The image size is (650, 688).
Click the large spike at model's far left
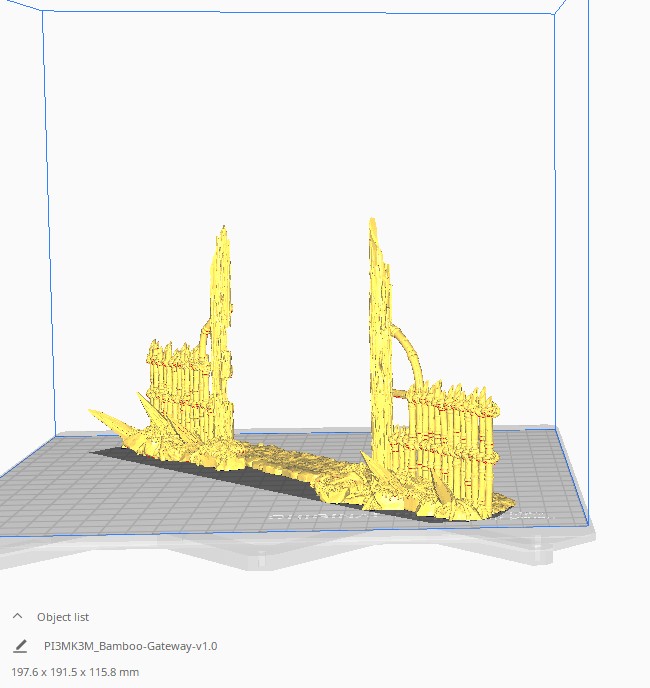(x=112, y=422)
